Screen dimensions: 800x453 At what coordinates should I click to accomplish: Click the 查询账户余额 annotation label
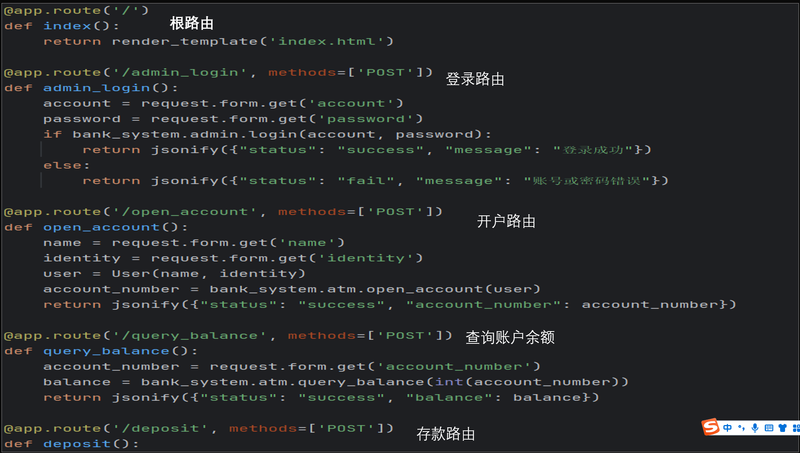pos(510,337)
